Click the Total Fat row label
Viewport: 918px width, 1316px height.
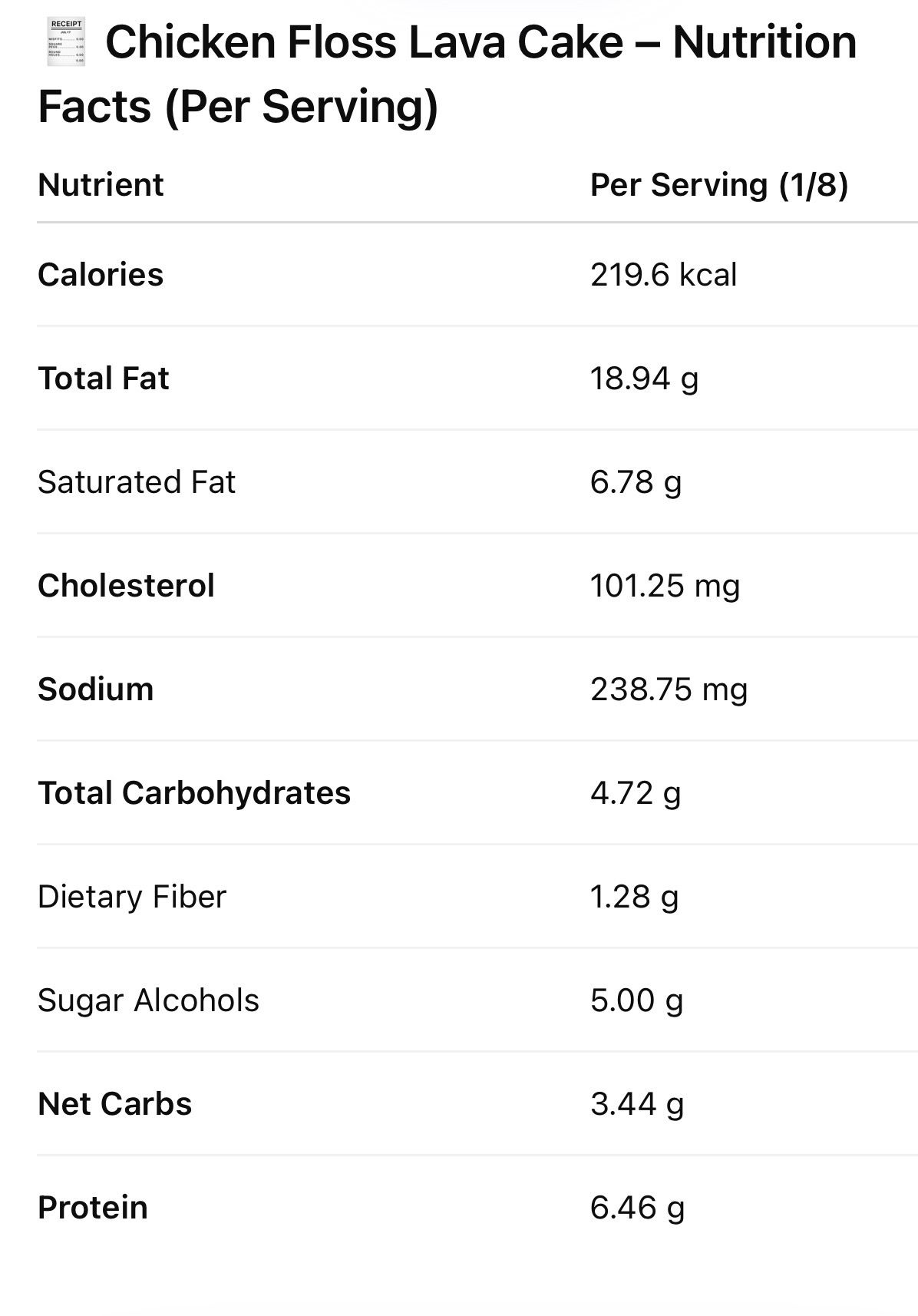click(104, 379)
